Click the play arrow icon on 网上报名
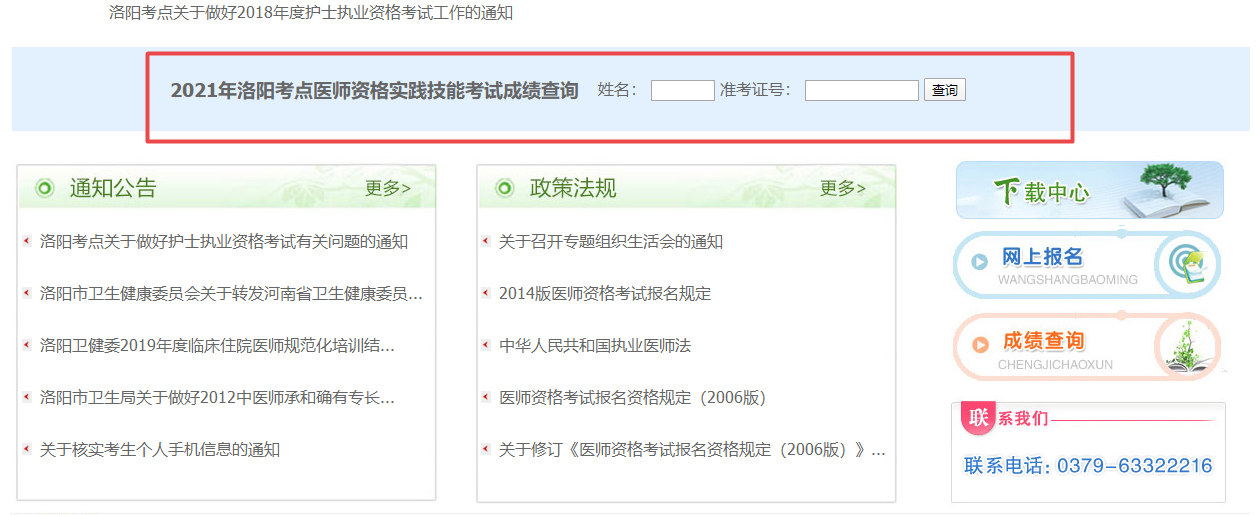This screenshot has height=515, width=1257. (980, 261)
